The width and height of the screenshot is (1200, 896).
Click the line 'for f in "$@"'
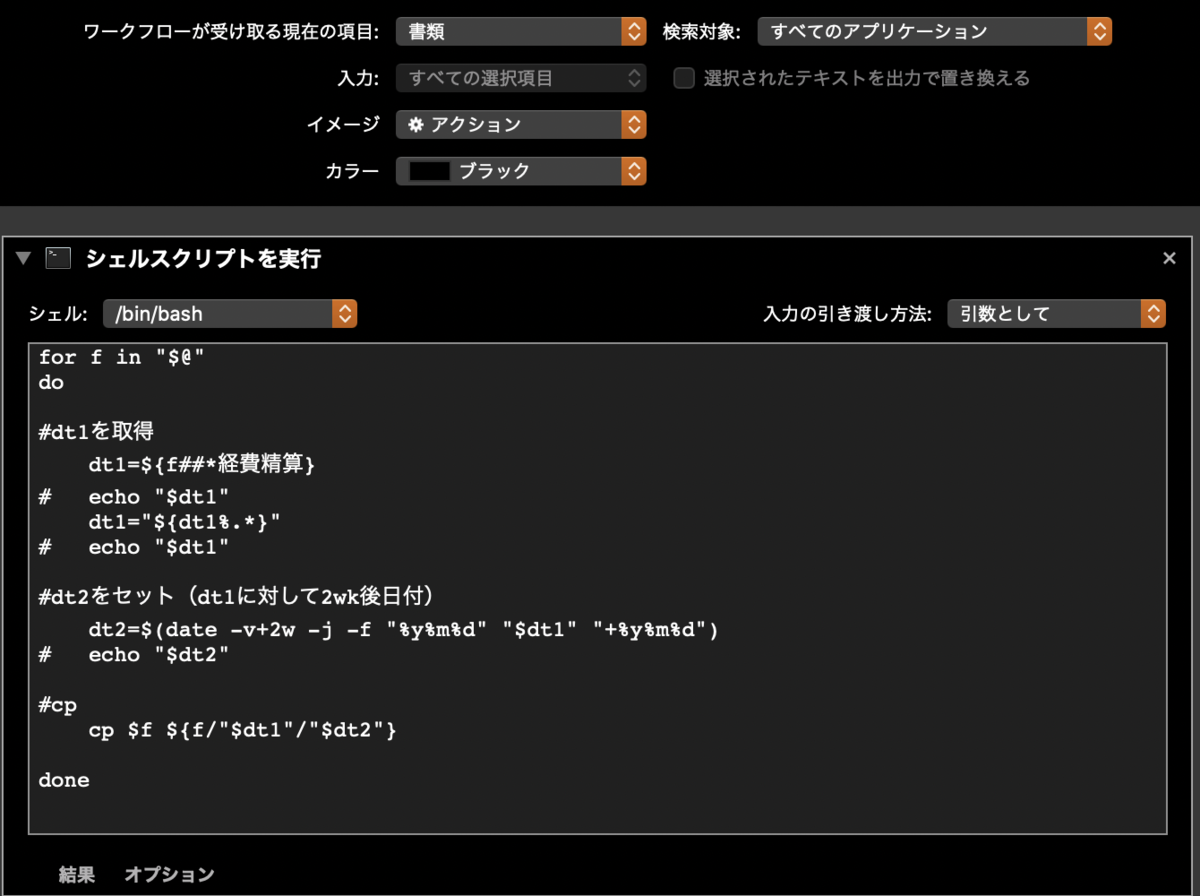pos(122,358)
